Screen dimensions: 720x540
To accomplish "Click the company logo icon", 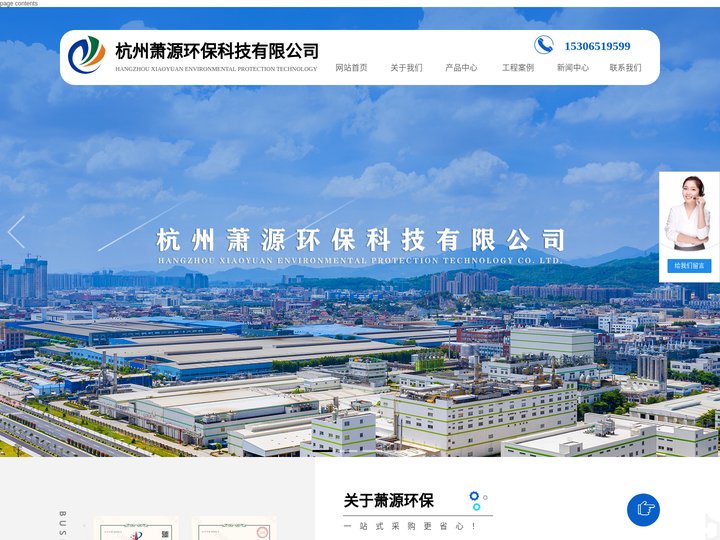I will [86, 55].
